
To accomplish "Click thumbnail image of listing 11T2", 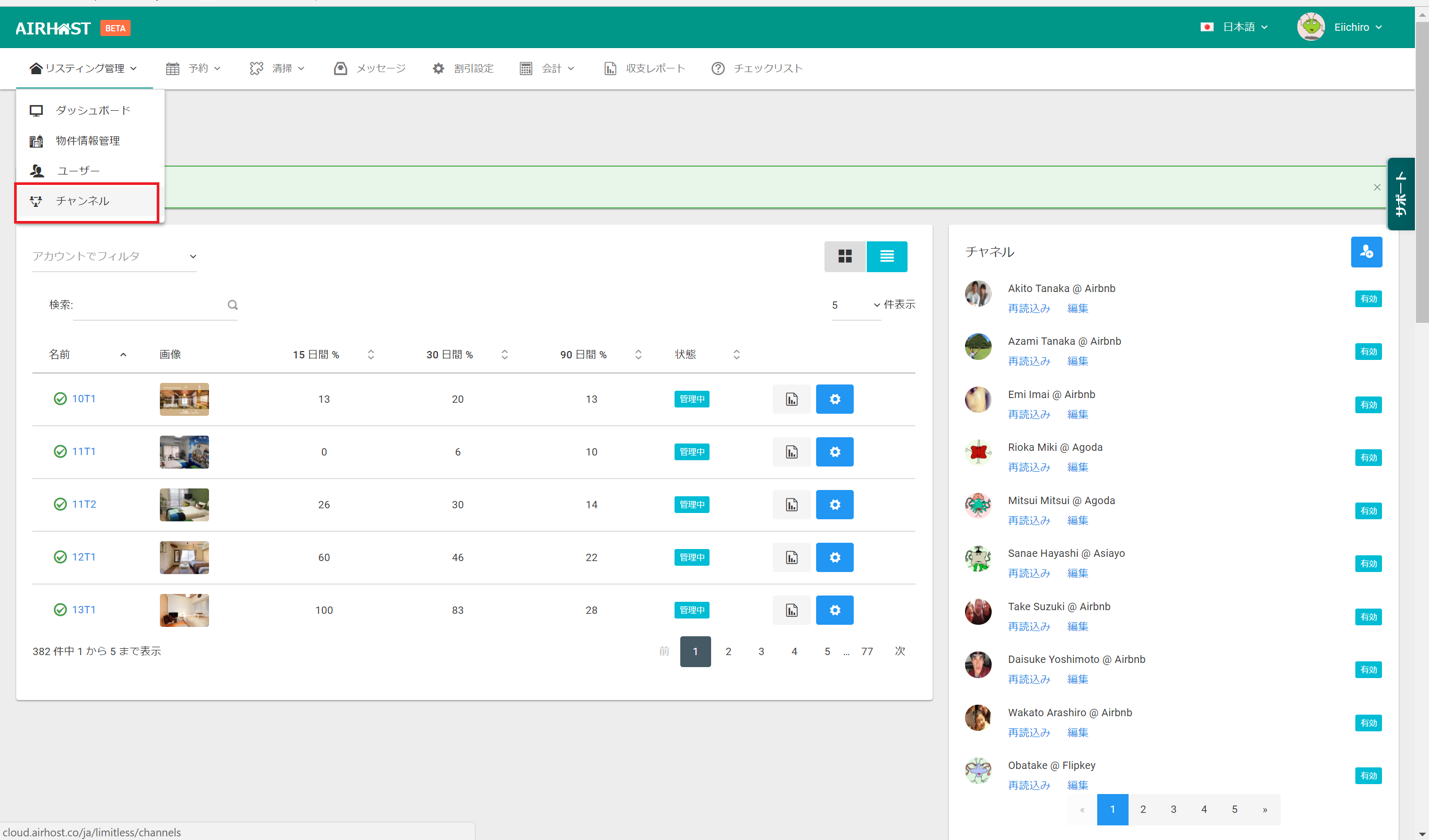I will (x=184, y=505).
